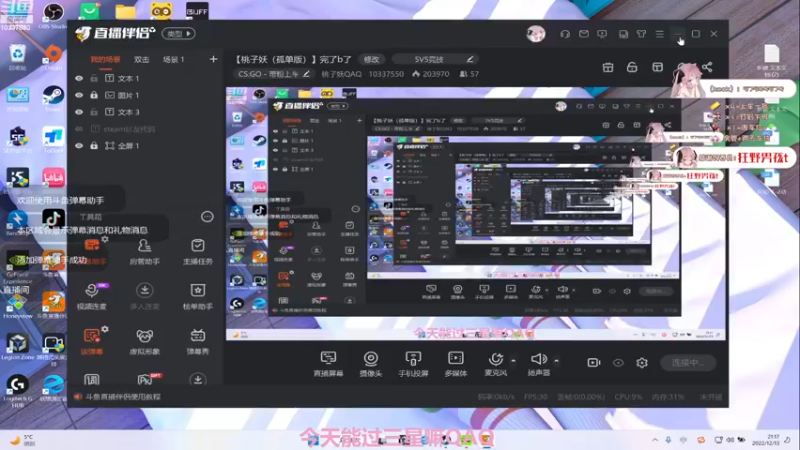This screenshot has width=800, height=450.
Task: Expand speaker volume arrow
Action: [557, 361]
